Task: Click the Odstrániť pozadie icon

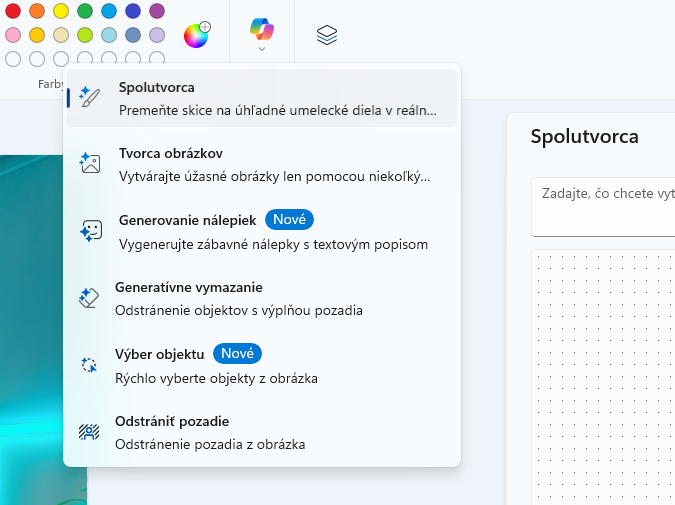Action: click(x=89, y=432)
